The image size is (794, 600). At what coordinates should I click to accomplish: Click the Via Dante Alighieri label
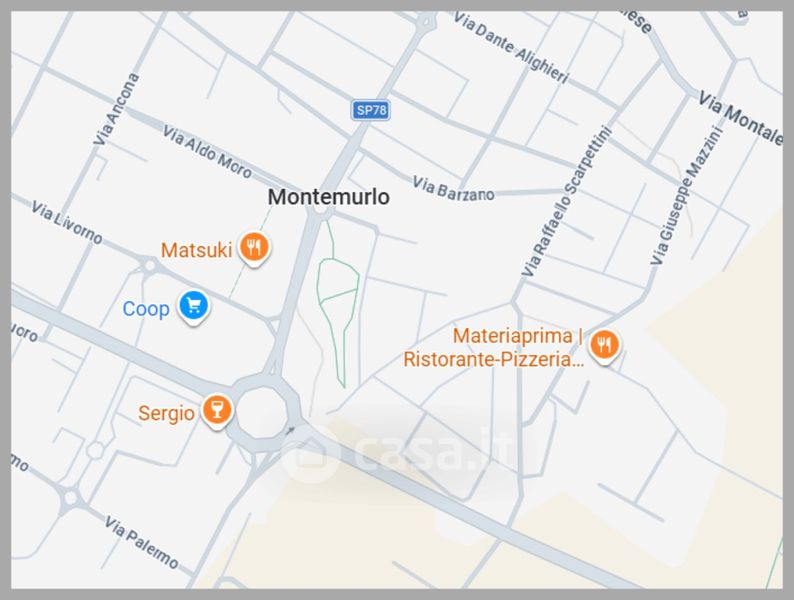[x=512, y=48]
